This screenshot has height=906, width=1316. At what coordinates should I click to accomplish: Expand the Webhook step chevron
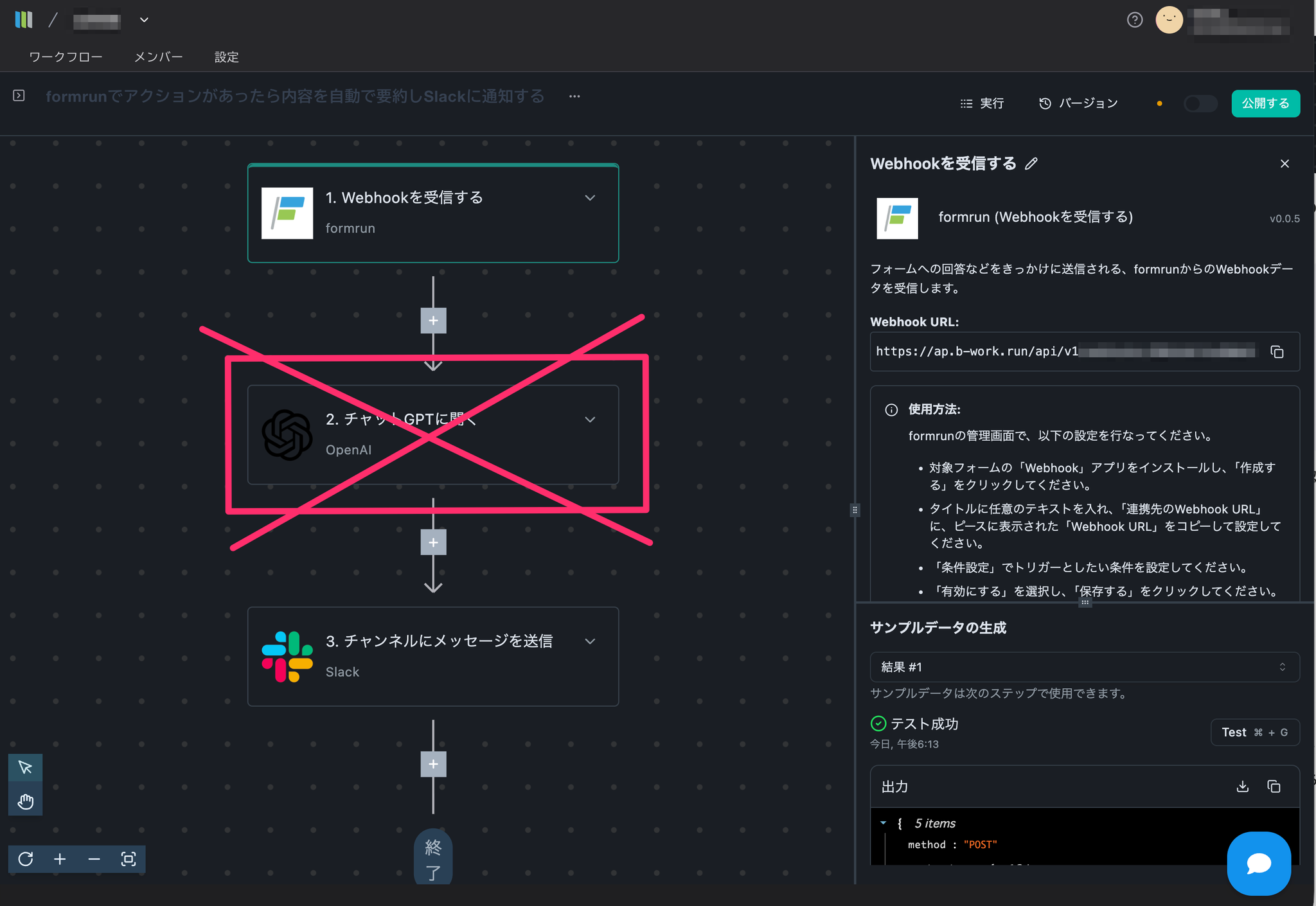tap(590, 198)
